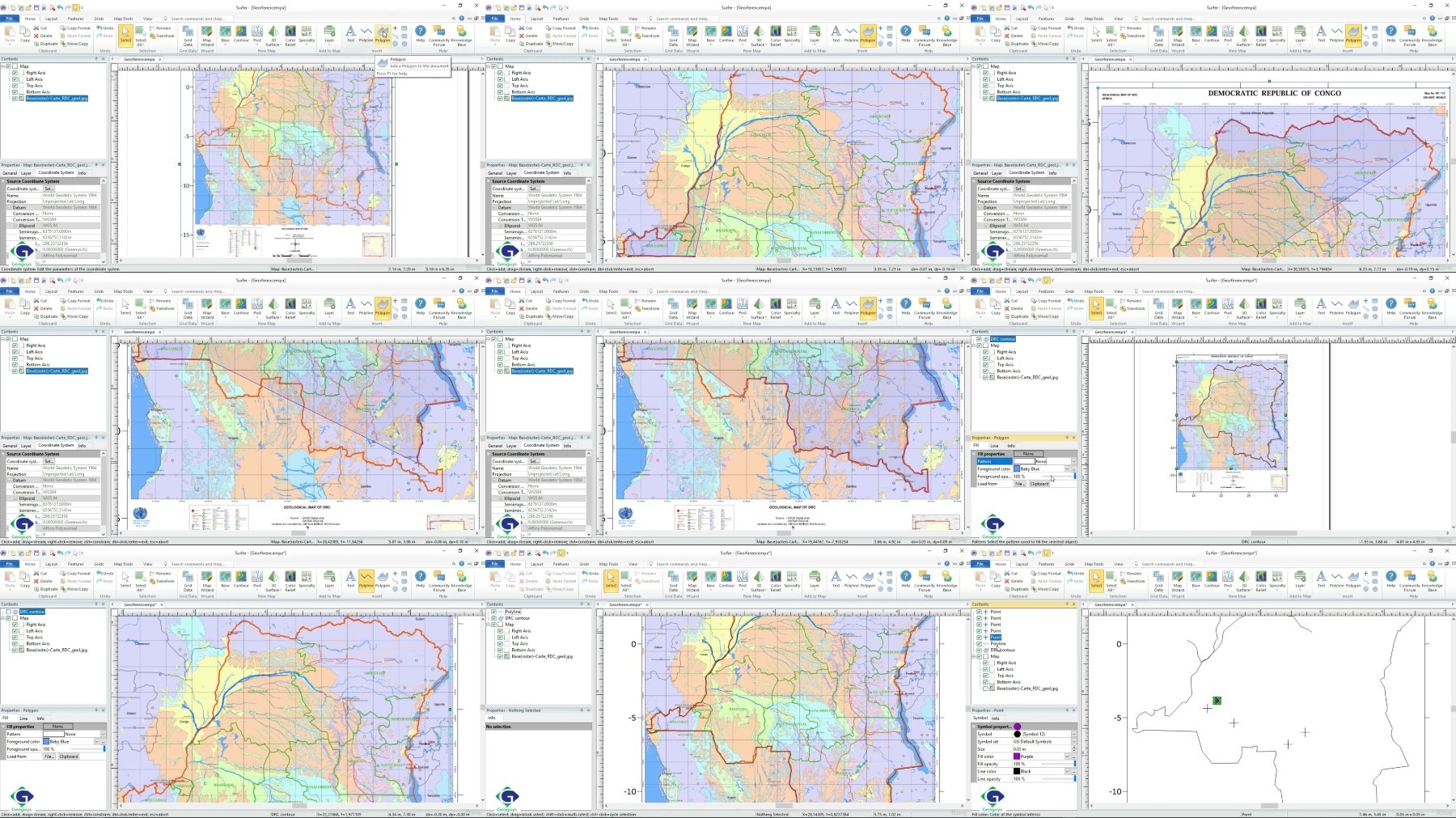
Task: Click Color Relief icon in Polygon tooltip window
Action: (290, 34)
